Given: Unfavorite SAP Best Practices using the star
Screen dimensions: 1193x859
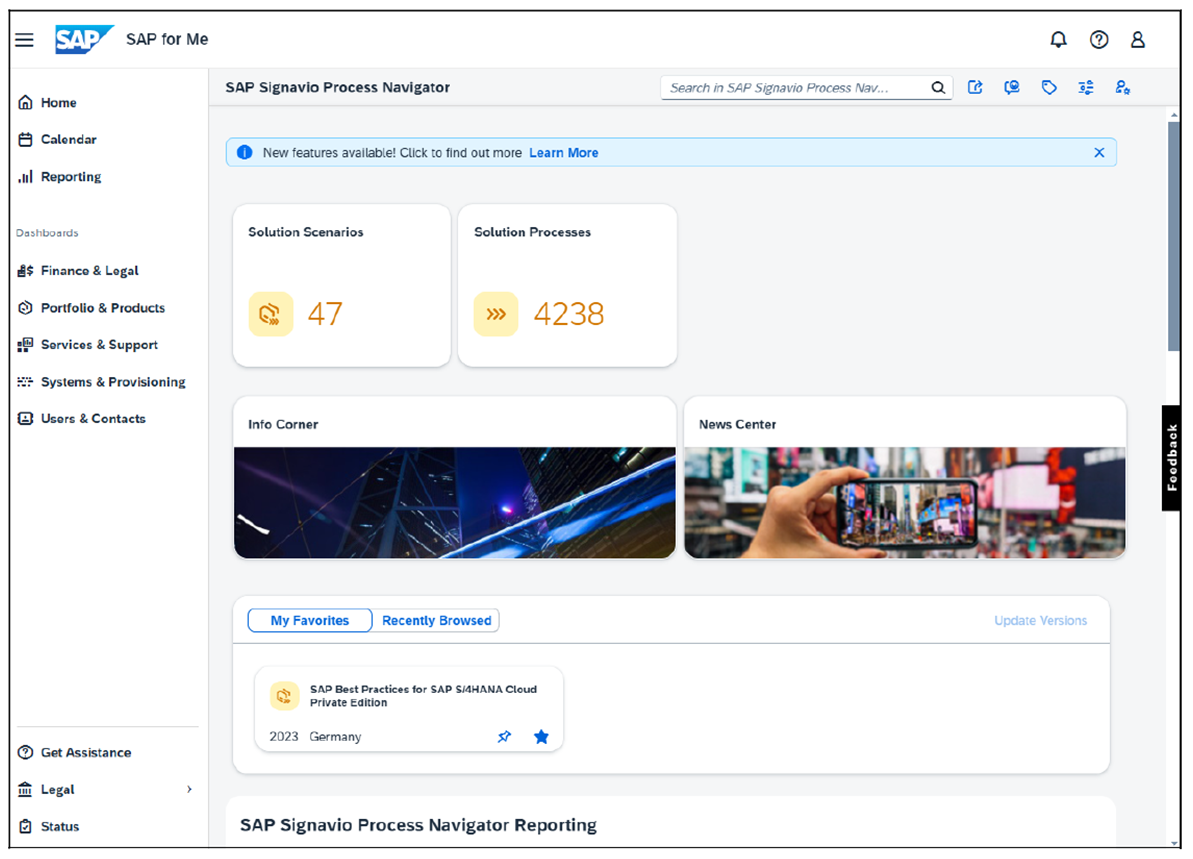Looking at the screenshot, I should click(541, 736).
